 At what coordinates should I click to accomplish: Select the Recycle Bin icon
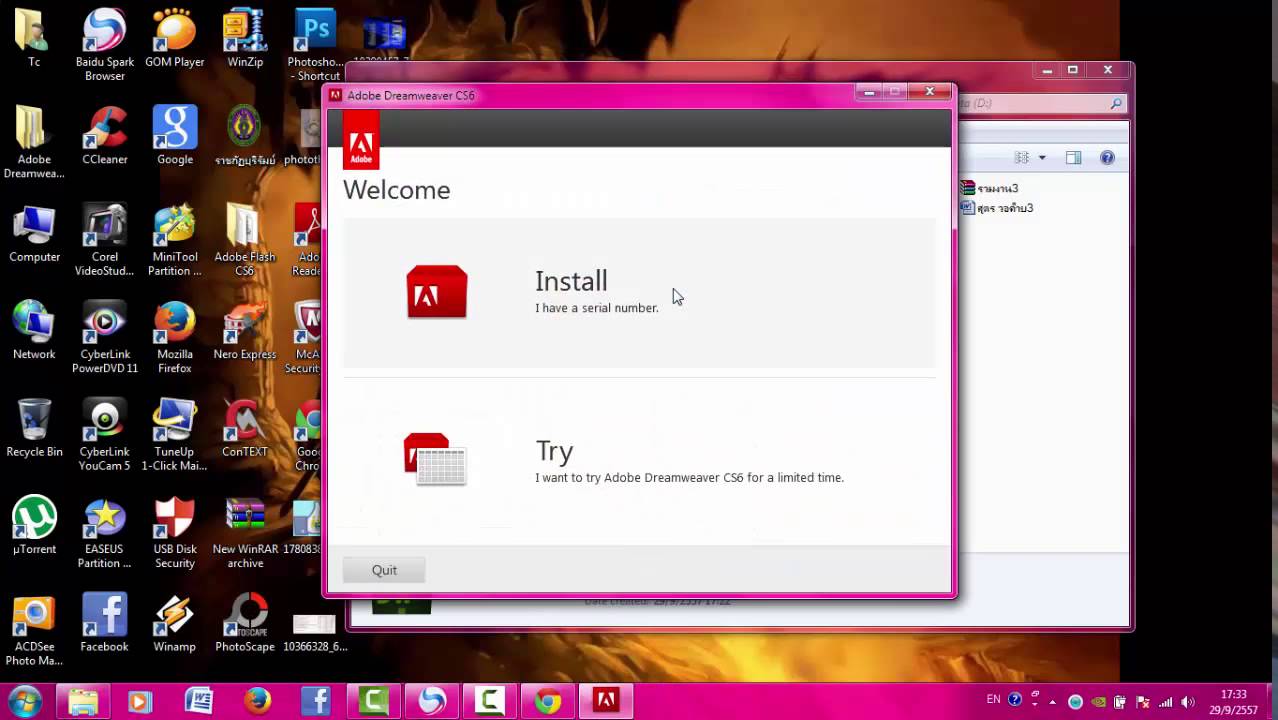(34, 428)
